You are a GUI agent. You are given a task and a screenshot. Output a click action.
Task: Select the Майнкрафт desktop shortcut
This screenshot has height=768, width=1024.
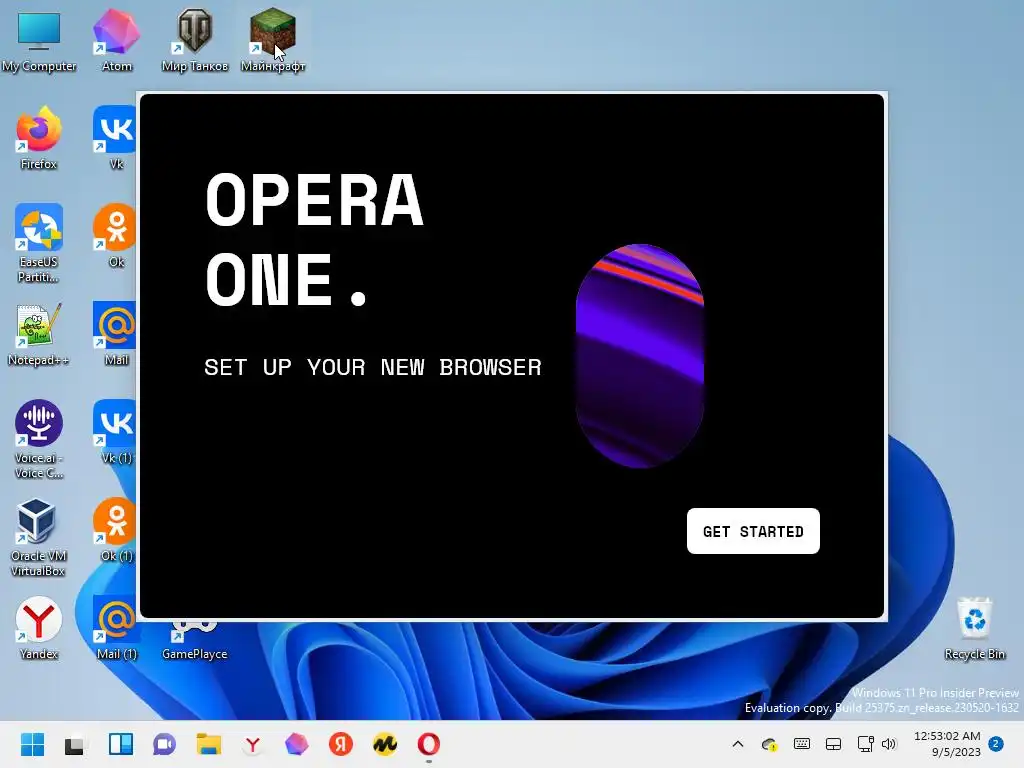(273, 41)
